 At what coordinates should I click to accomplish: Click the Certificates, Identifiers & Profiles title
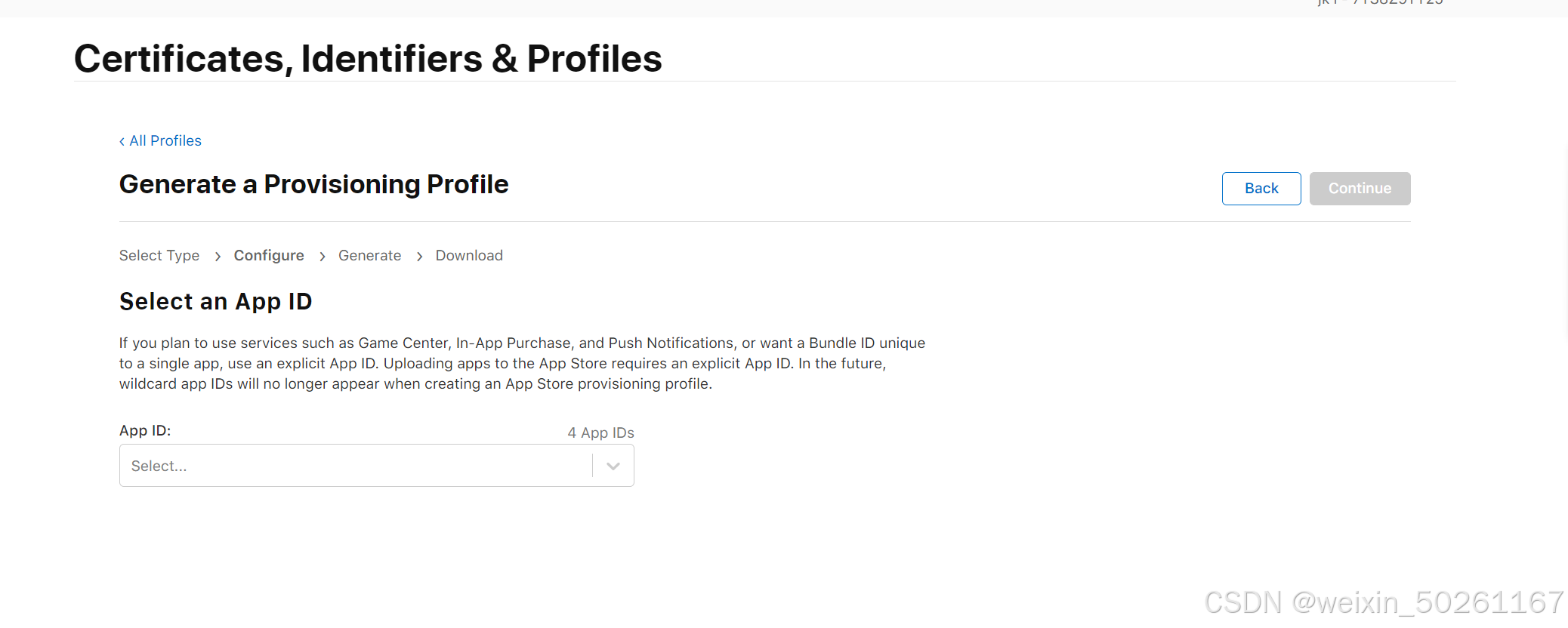pyautogui.click(x=368, y=59)
